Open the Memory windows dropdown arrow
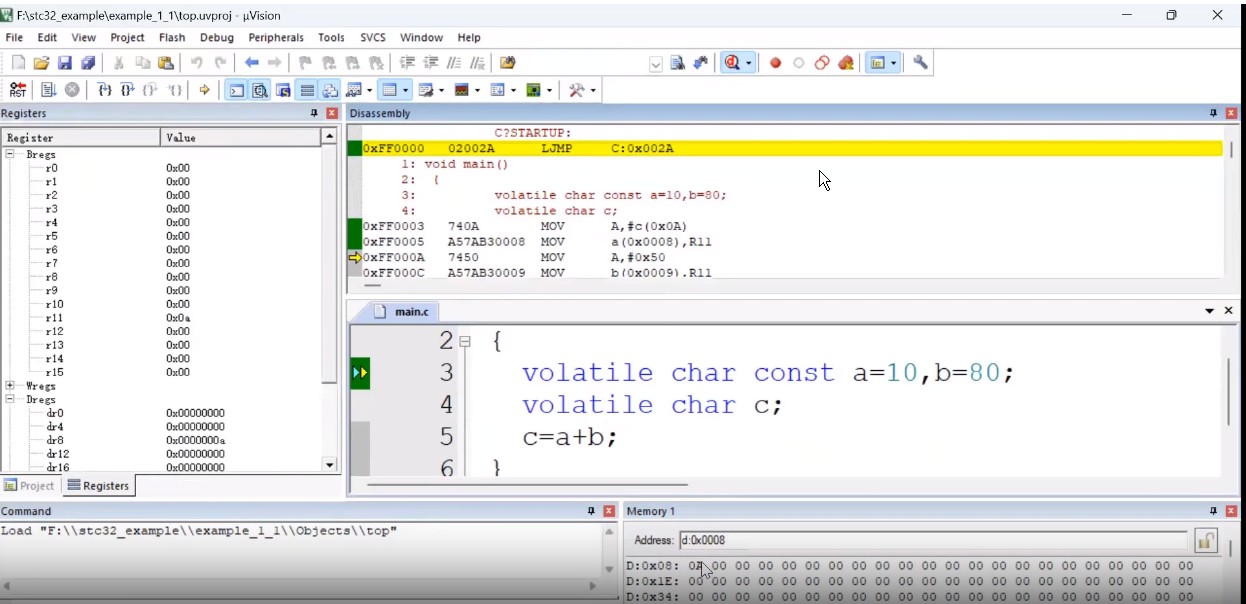Image resolution: width=1246 pixels, height=604 pixels. point(406,90)
